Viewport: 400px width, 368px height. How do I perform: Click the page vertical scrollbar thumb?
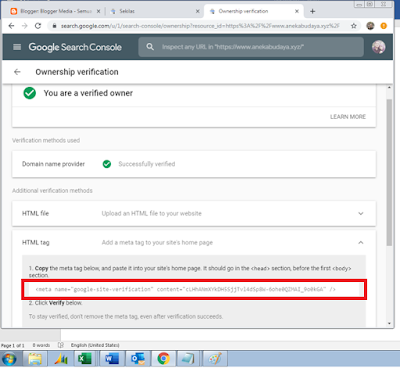tap(389, 172)
